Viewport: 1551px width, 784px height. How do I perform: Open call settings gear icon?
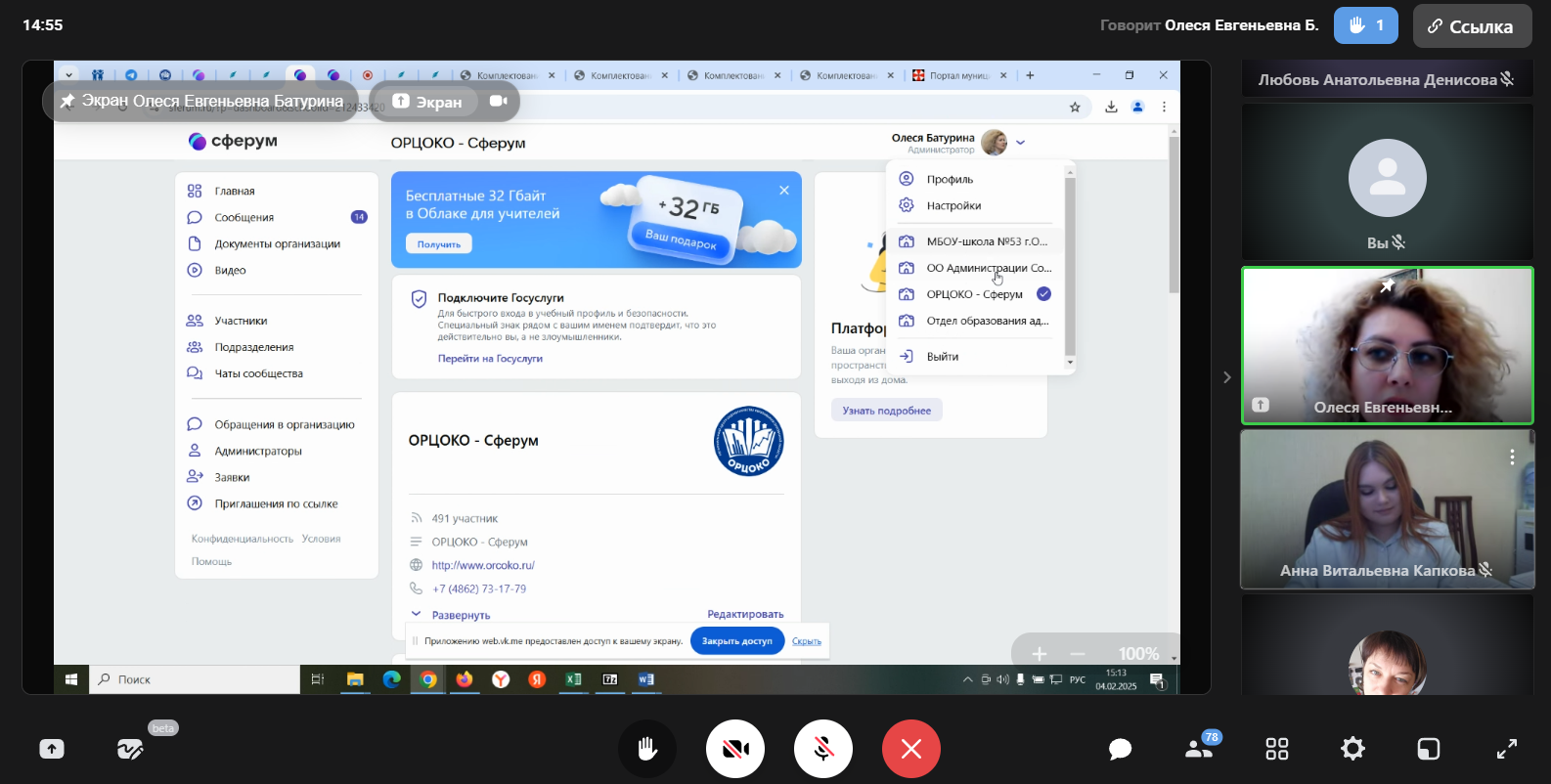(1352, 749)
